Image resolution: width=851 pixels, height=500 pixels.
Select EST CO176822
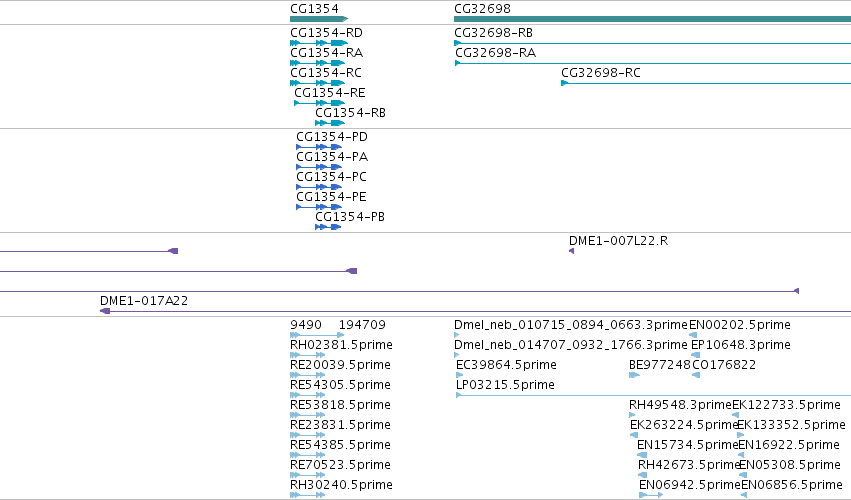click(x=724, y=365)
